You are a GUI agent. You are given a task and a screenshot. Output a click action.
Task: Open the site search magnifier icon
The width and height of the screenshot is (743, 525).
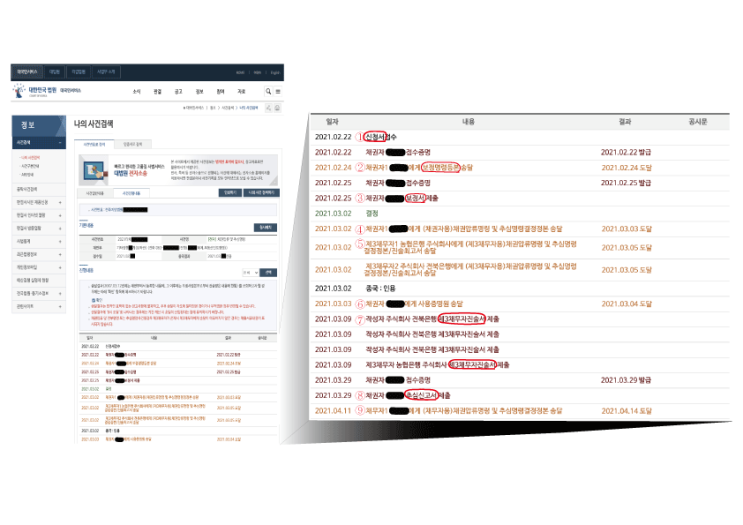[x=268, y=91]
